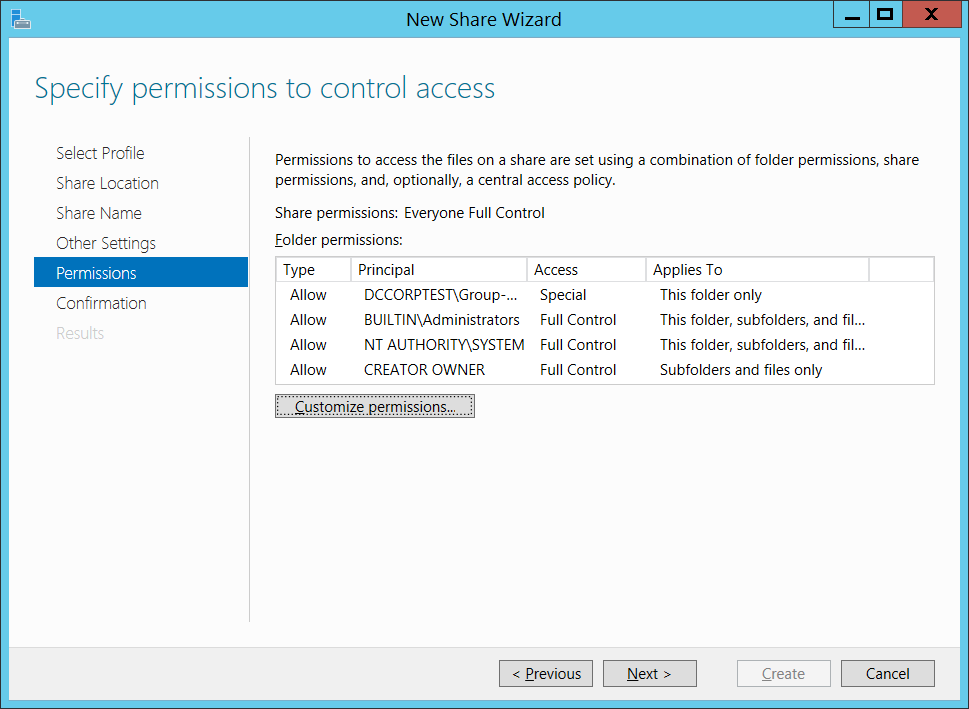This screenshot has height=709, width=969.
Task: Maximize the New Share Wizard window
Action: (x=886, y=14)
